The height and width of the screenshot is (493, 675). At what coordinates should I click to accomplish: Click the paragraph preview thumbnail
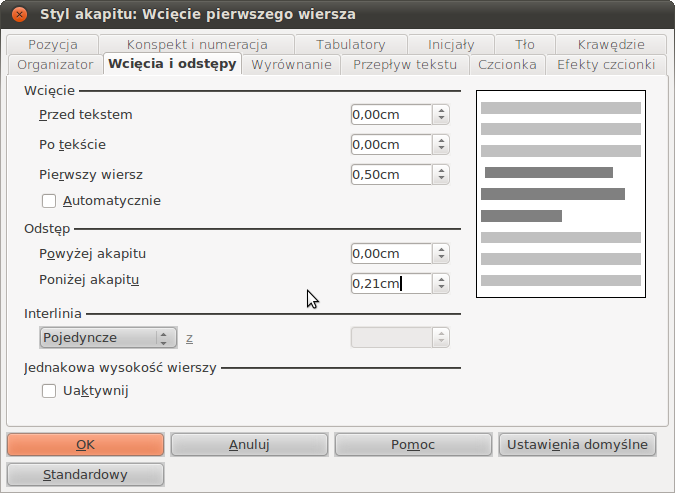(x=561, y=193)
